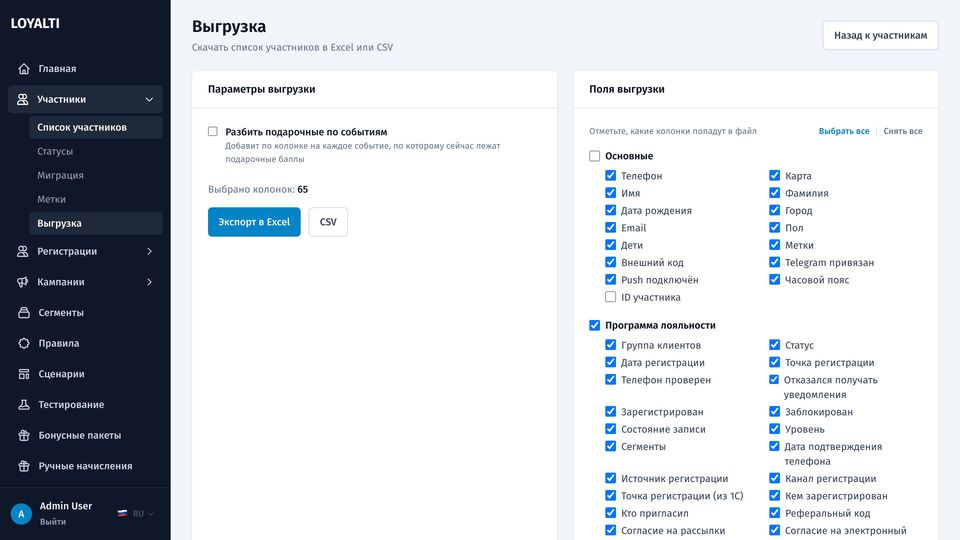Click the Сегменты sidebar icon
960x540 pixels.
[x=24, y=312]
